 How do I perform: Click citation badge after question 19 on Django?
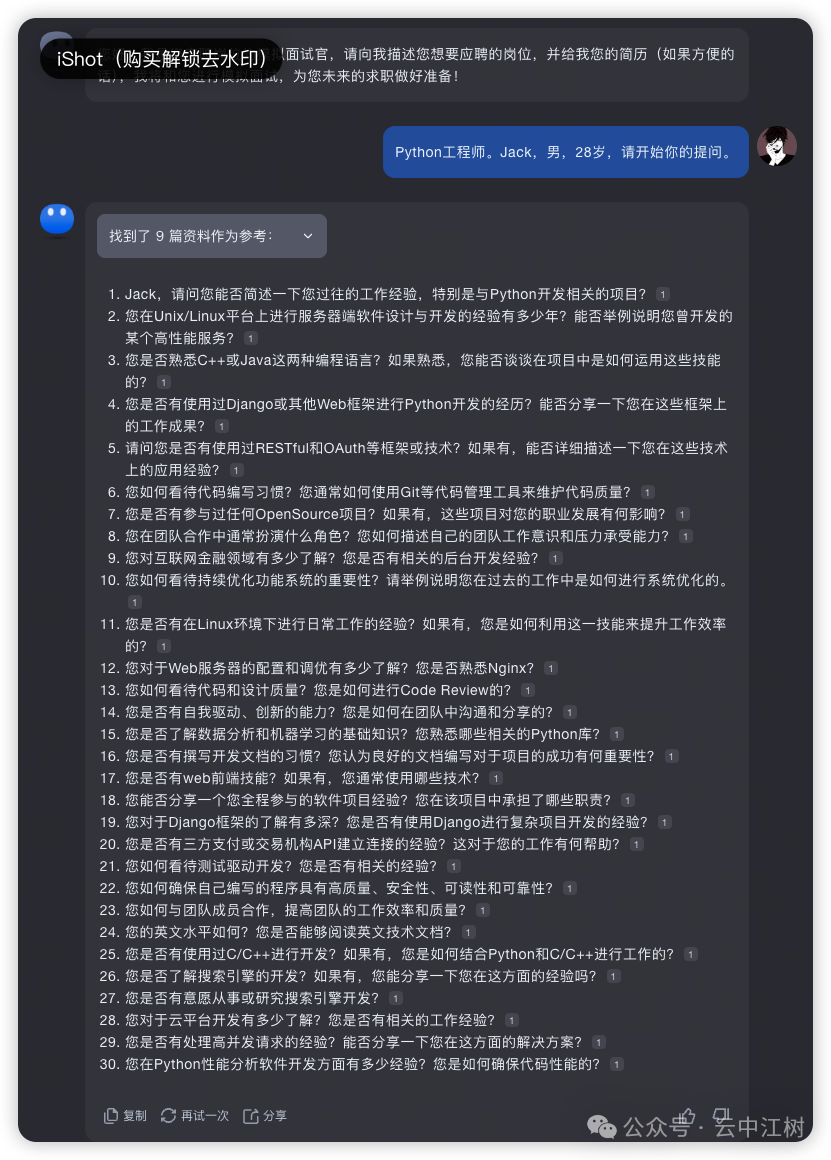tap(665, 823)
